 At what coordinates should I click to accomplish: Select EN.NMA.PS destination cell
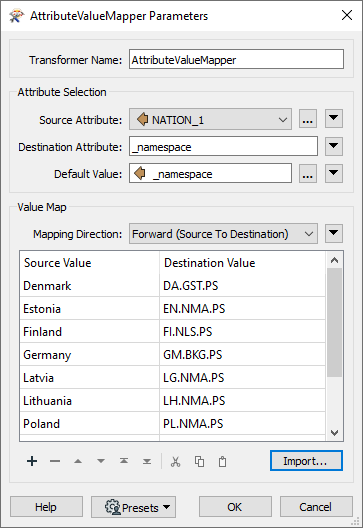pos(242,308)
